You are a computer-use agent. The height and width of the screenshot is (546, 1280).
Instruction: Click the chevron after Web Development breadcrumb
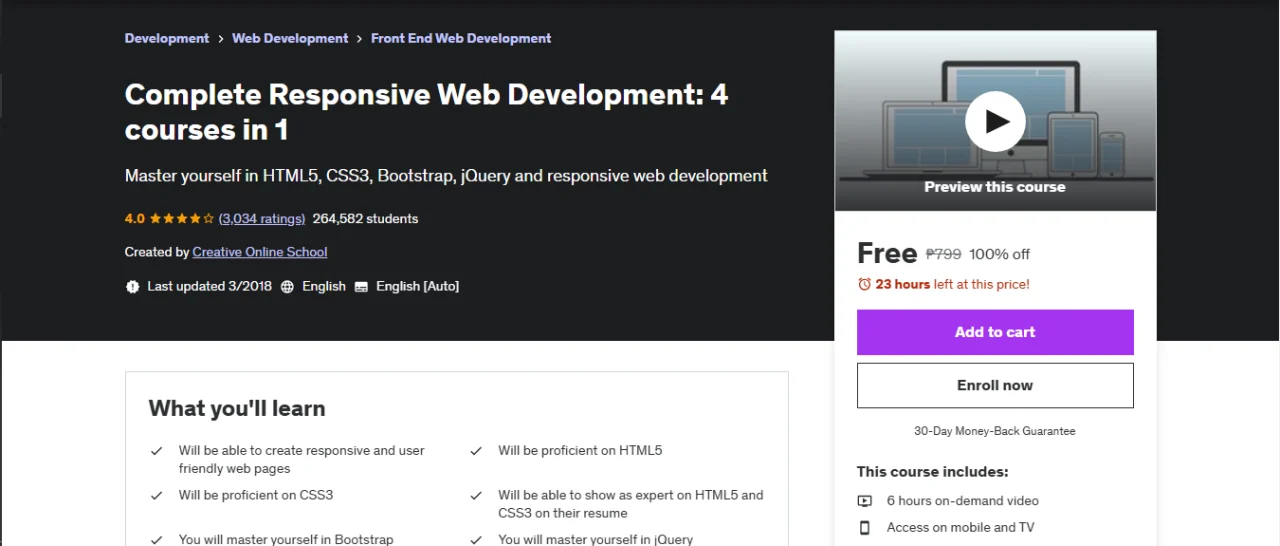tap(360, 38)
